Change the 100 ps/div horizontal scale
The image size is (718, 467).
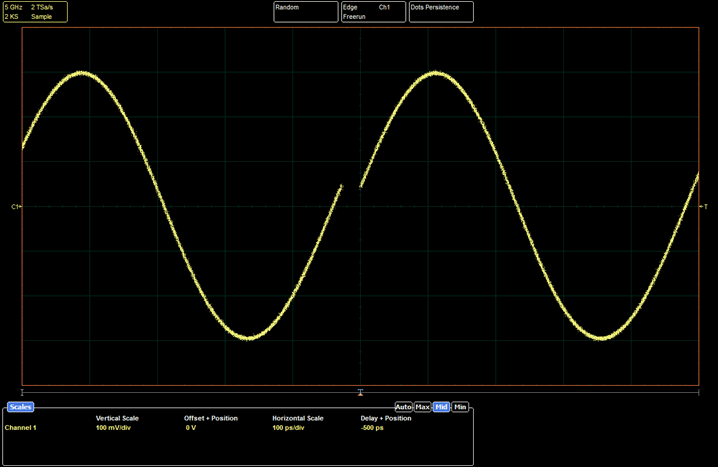pyautogui.click(x=290, y=428)
